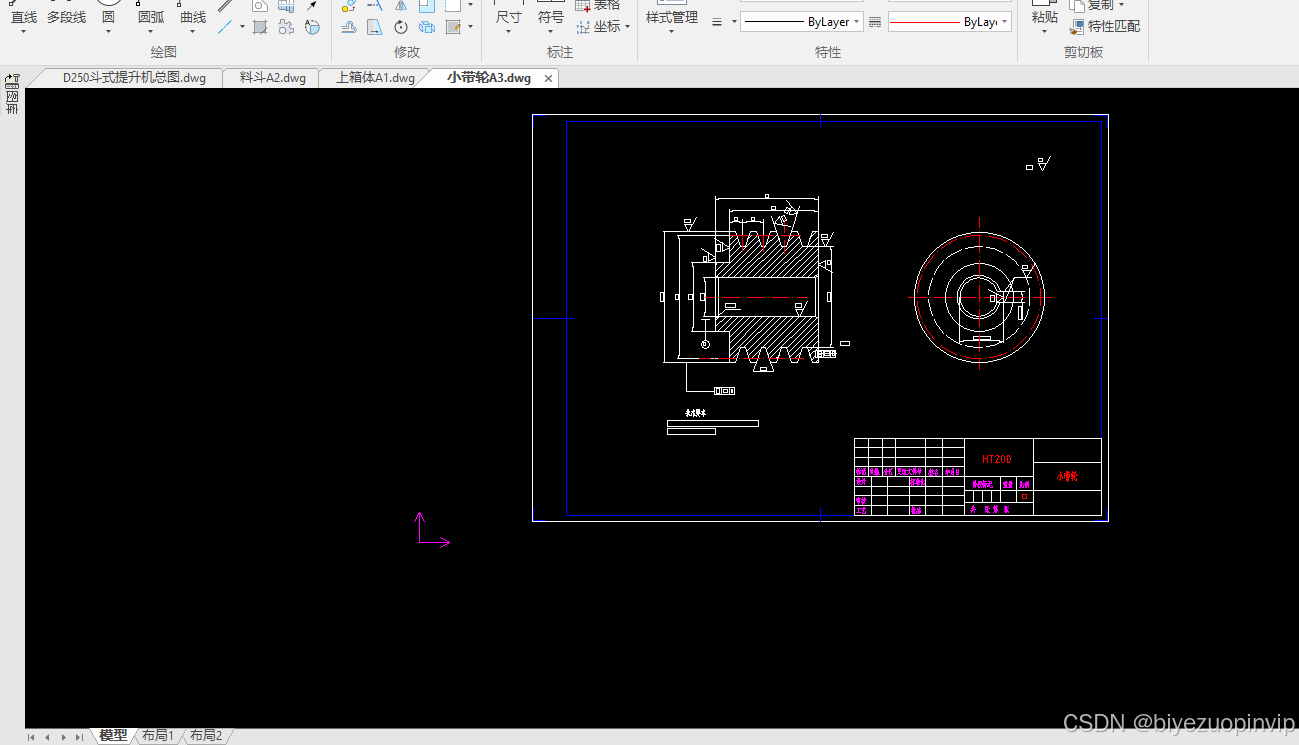Click the 特性 panel label
The height and width of the screenshot is (745, 1299).
tap(828, 52)
